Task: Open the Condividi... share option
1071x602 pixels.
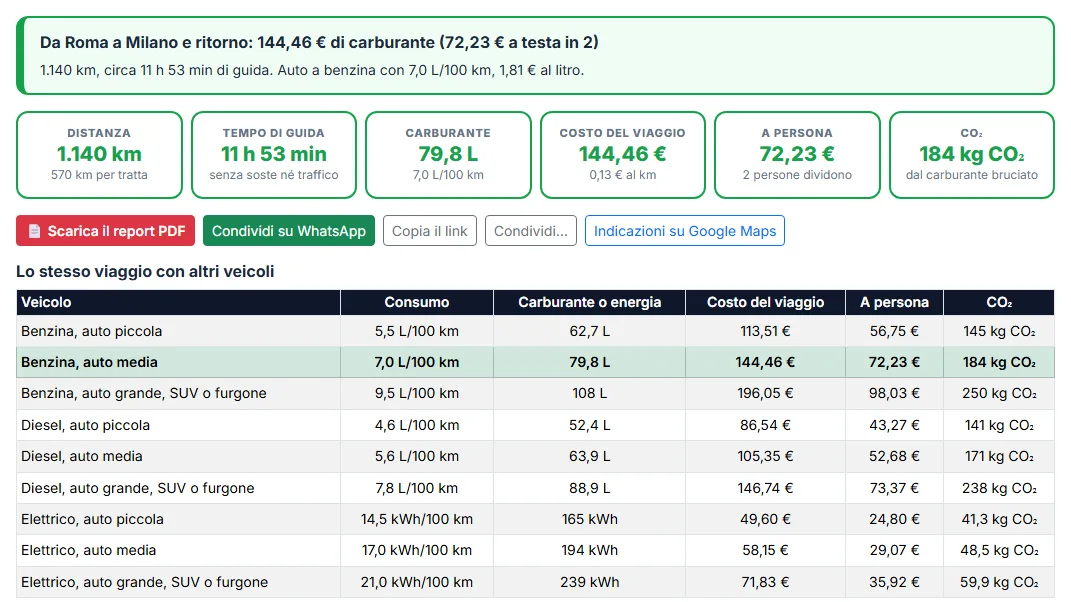Action: point(531,231)
